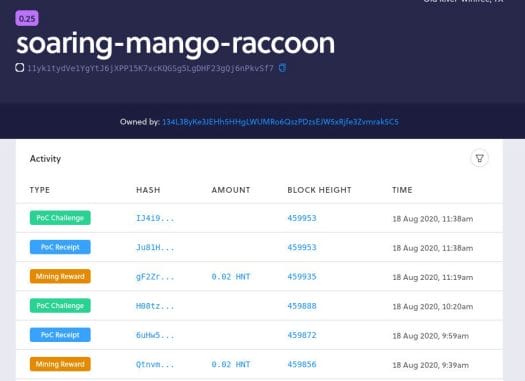
Task: Open the owner account address link
Action: pyautogui.click(x=280, y=122)
